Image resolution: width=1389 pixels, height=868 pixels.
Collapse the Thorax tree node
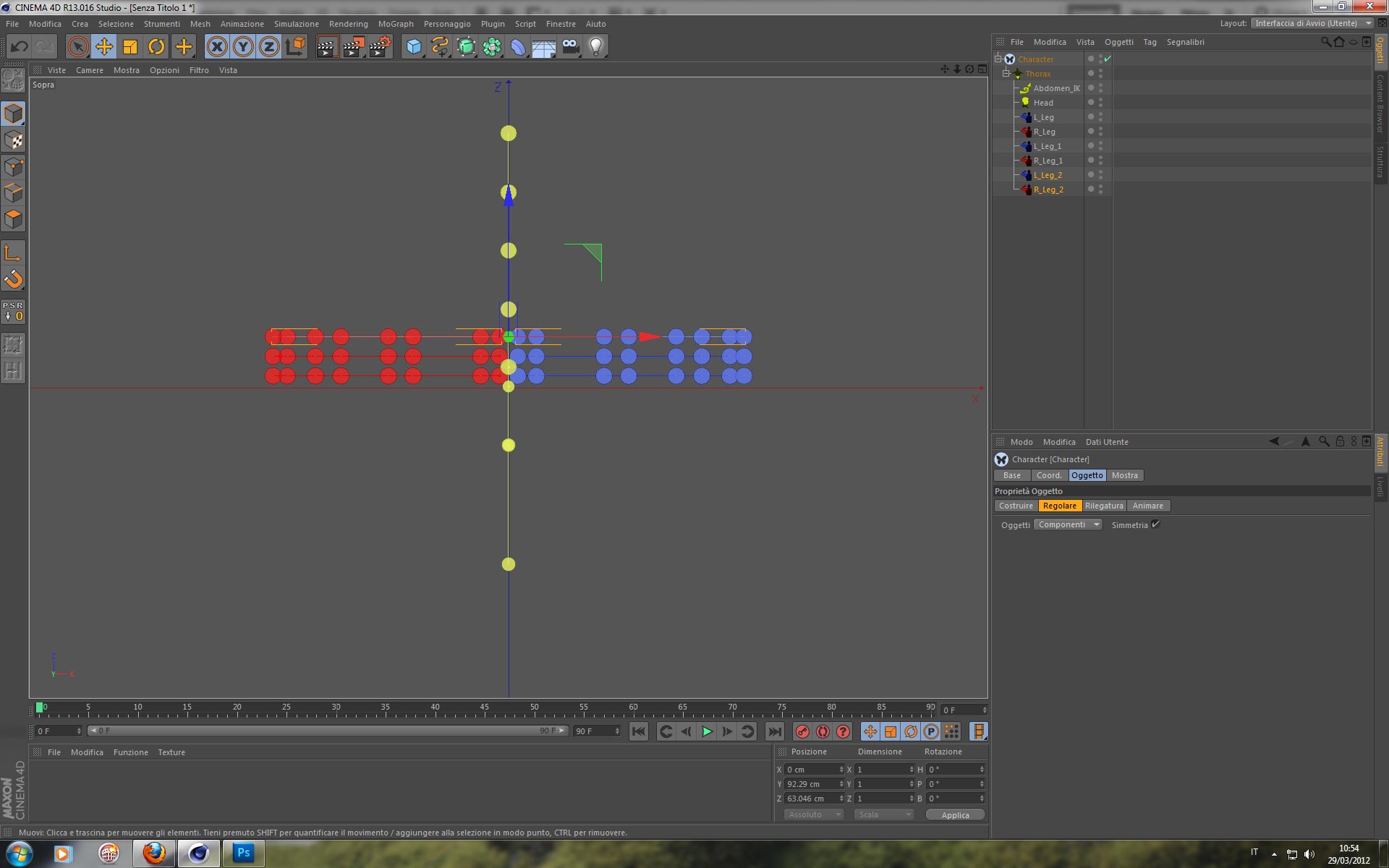click(x=1006, y=74)
